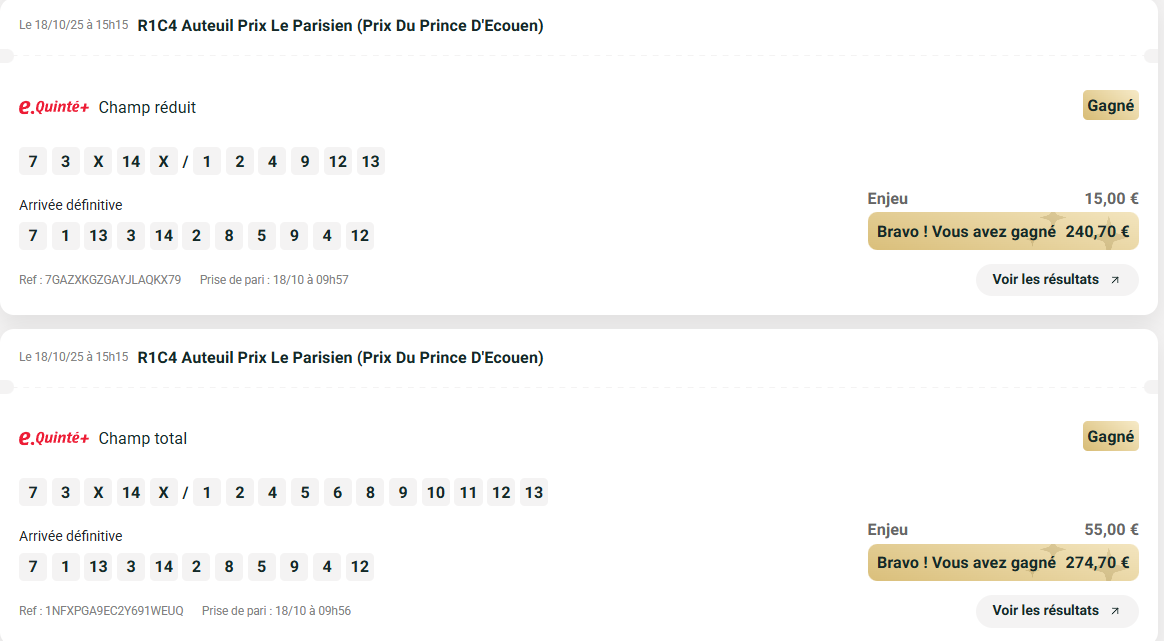Select the Gagné badge on the Champ réduit bet
Screen dimensions: 1164x641
(x=1110, y=106)
